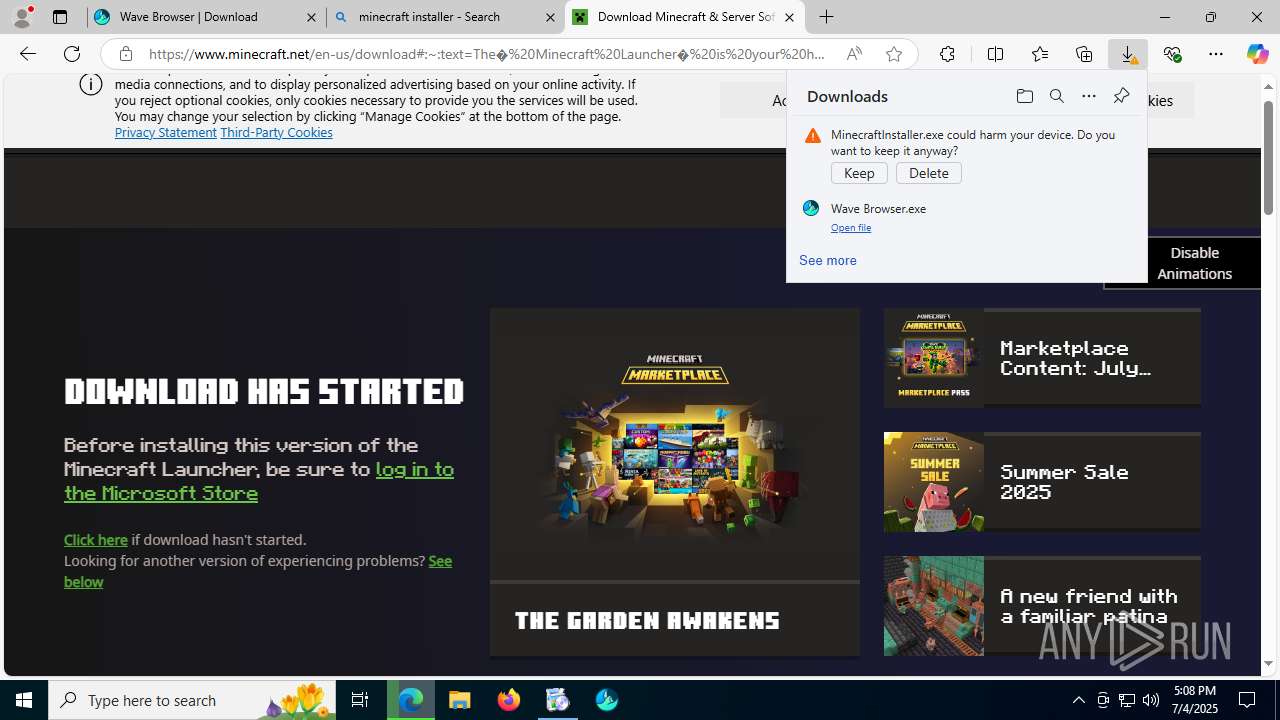Screen dimensions: 1280x720
Task: Open Marketplace Content: July article card
Action: point(1042,358)
